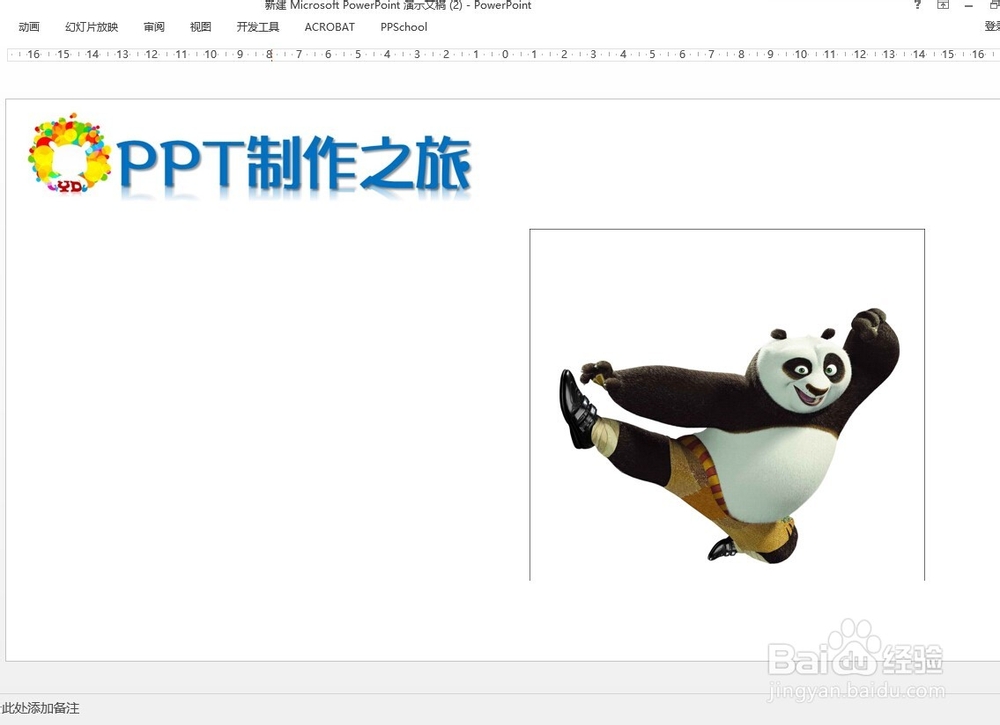Go to the 开发工具 tab
The width and height of the screenshot is (1000, 725).
[258, 27]
